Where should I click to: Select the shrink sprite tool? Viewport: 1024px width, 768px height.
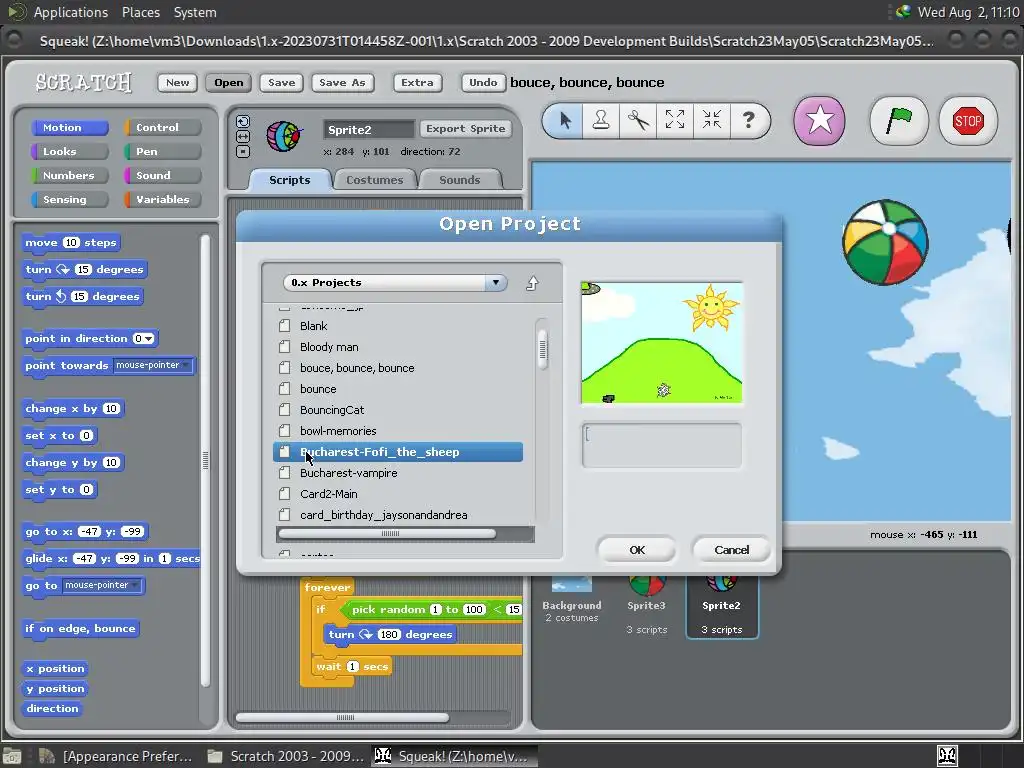click(x=711, y=120)
